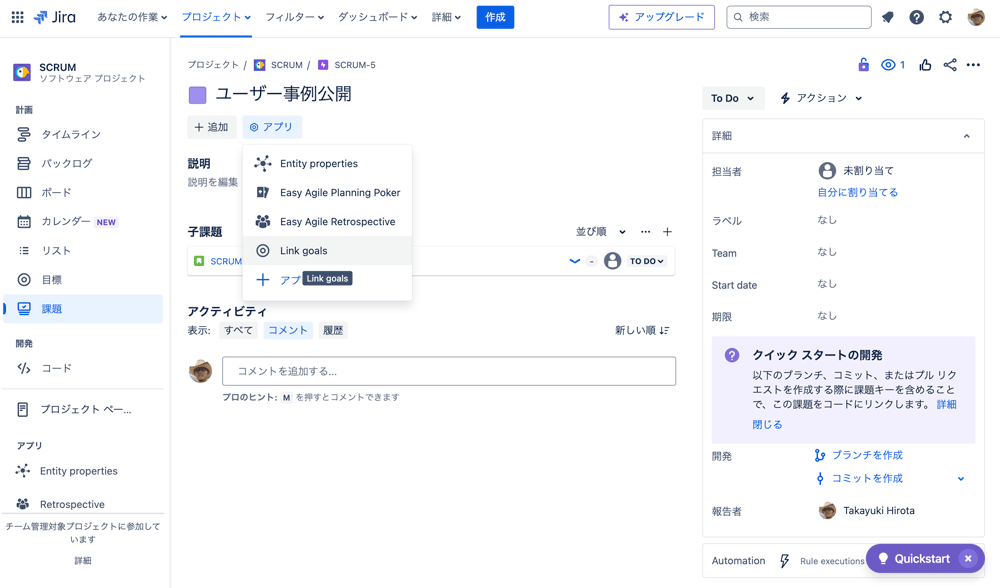Screen dimensions: 1000x588
Task: Toggle Newest first (新しい順) sort order
Action: pos(642,330)
